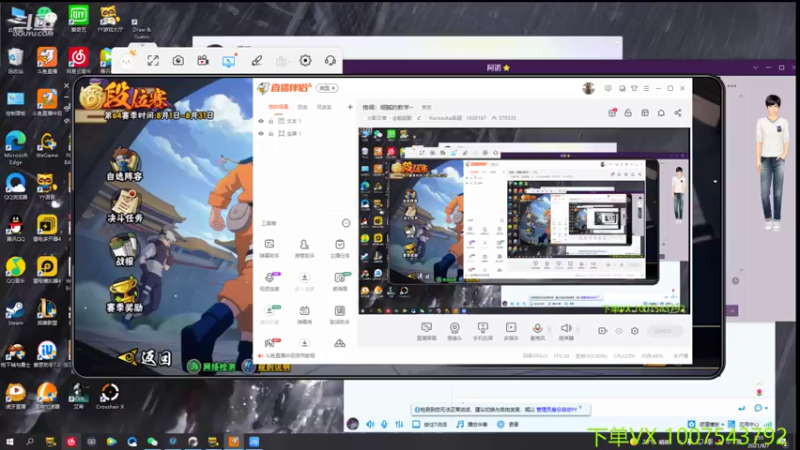Open the video connect tool with purple badge
The height and width of the screenshot is (450, 800).
pyautogui.click(x=269, y=282)
